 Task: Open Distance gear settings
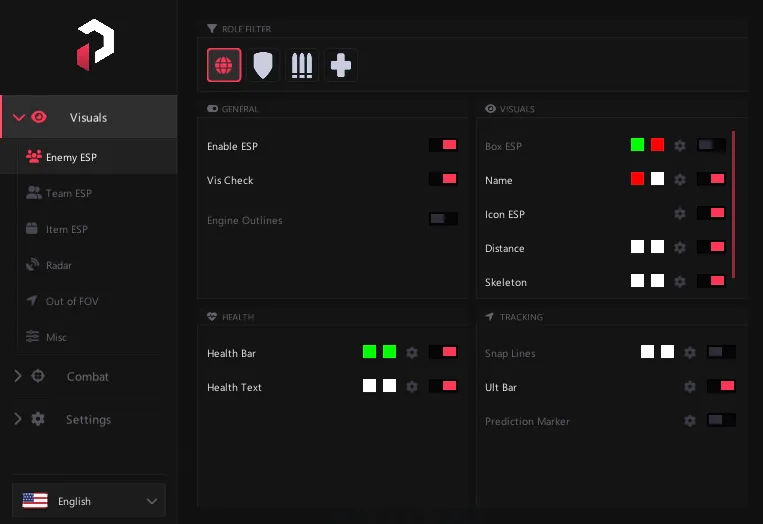coord(680,248)
